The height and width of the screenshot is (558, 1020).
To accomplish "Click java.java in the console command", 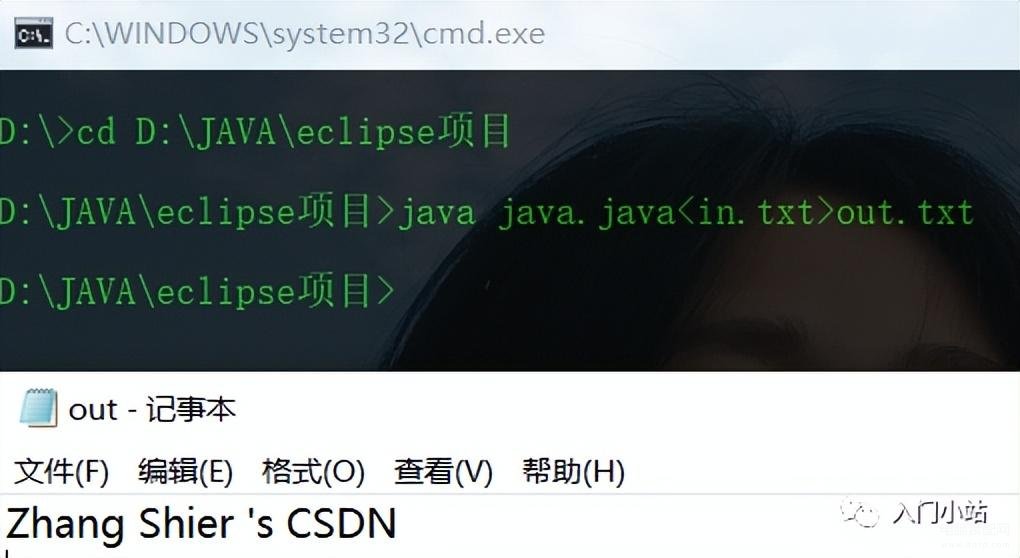I will point(587,214).
